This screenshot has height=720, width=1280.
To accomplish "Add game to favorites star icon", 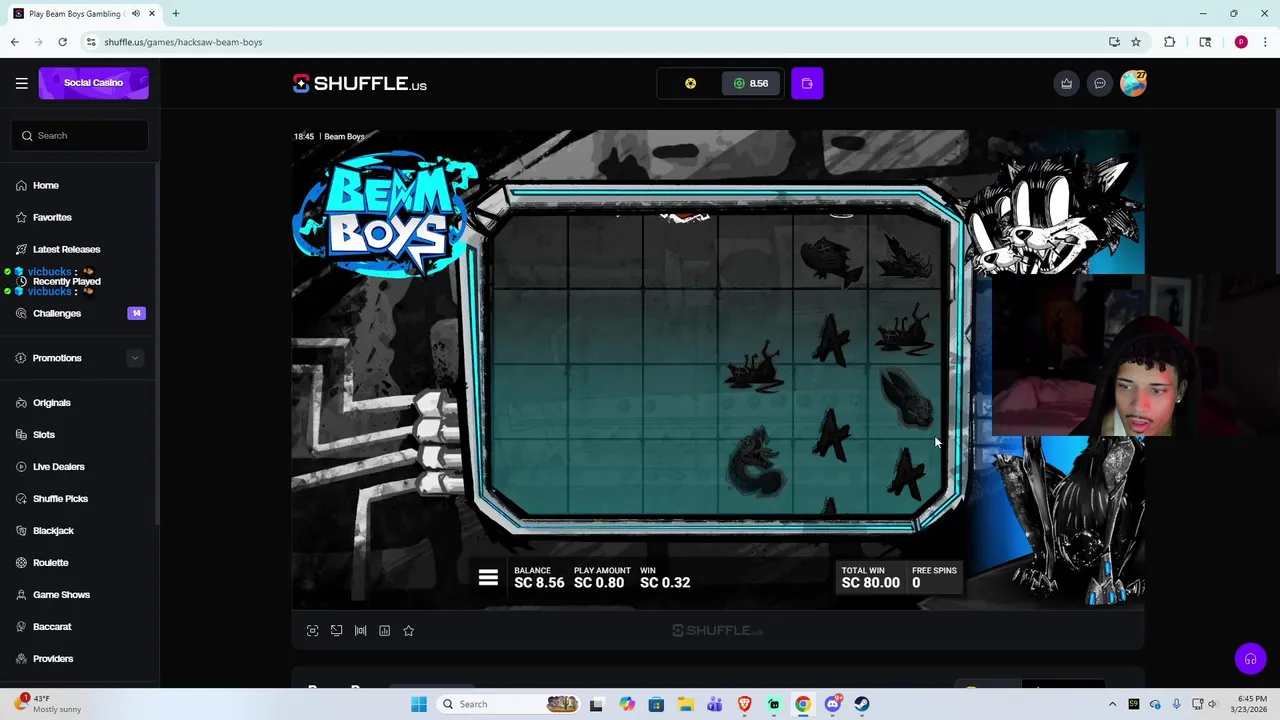I will tap(408, 630).
